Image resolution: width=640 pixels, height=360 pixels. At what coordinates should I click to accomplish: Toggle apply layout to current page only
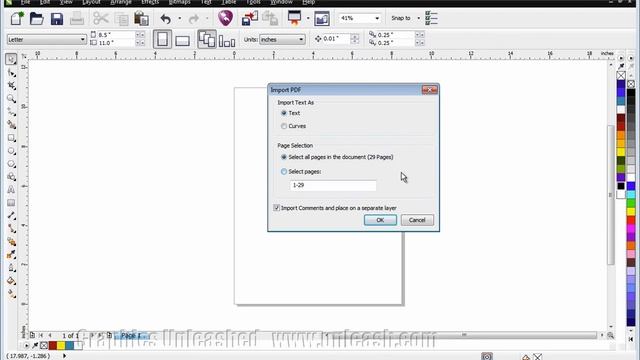[x=227, y=40]
